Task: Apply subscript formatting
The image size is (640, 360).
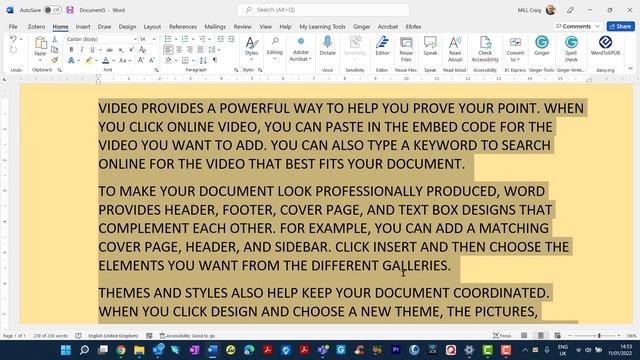Action: pyautogui.click(x=121, y=50)
